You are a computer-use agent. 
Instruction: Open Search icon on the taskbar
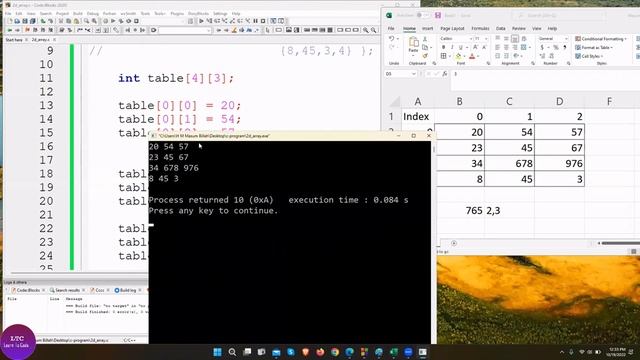[232, 352]
